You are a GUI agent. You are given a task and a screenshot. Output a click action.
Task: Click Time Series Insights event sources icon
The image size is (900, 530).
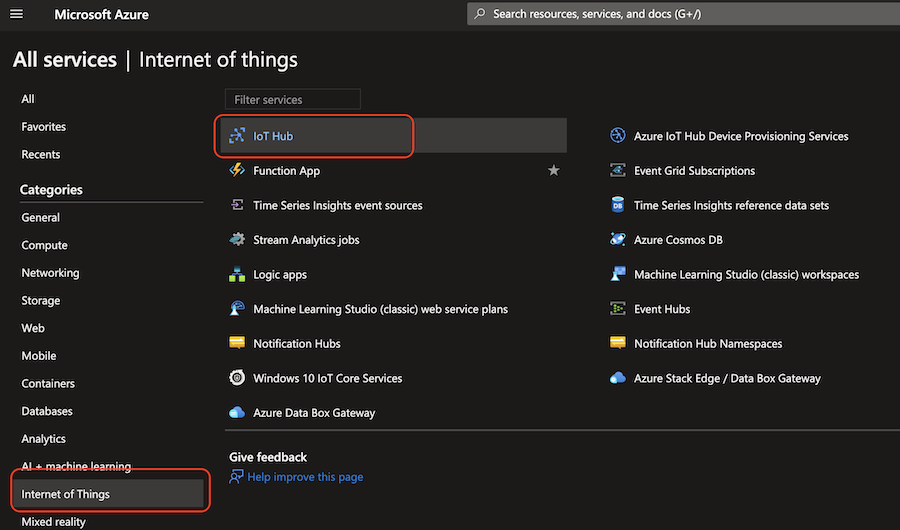pyautogui.click(x=237, y=205)
